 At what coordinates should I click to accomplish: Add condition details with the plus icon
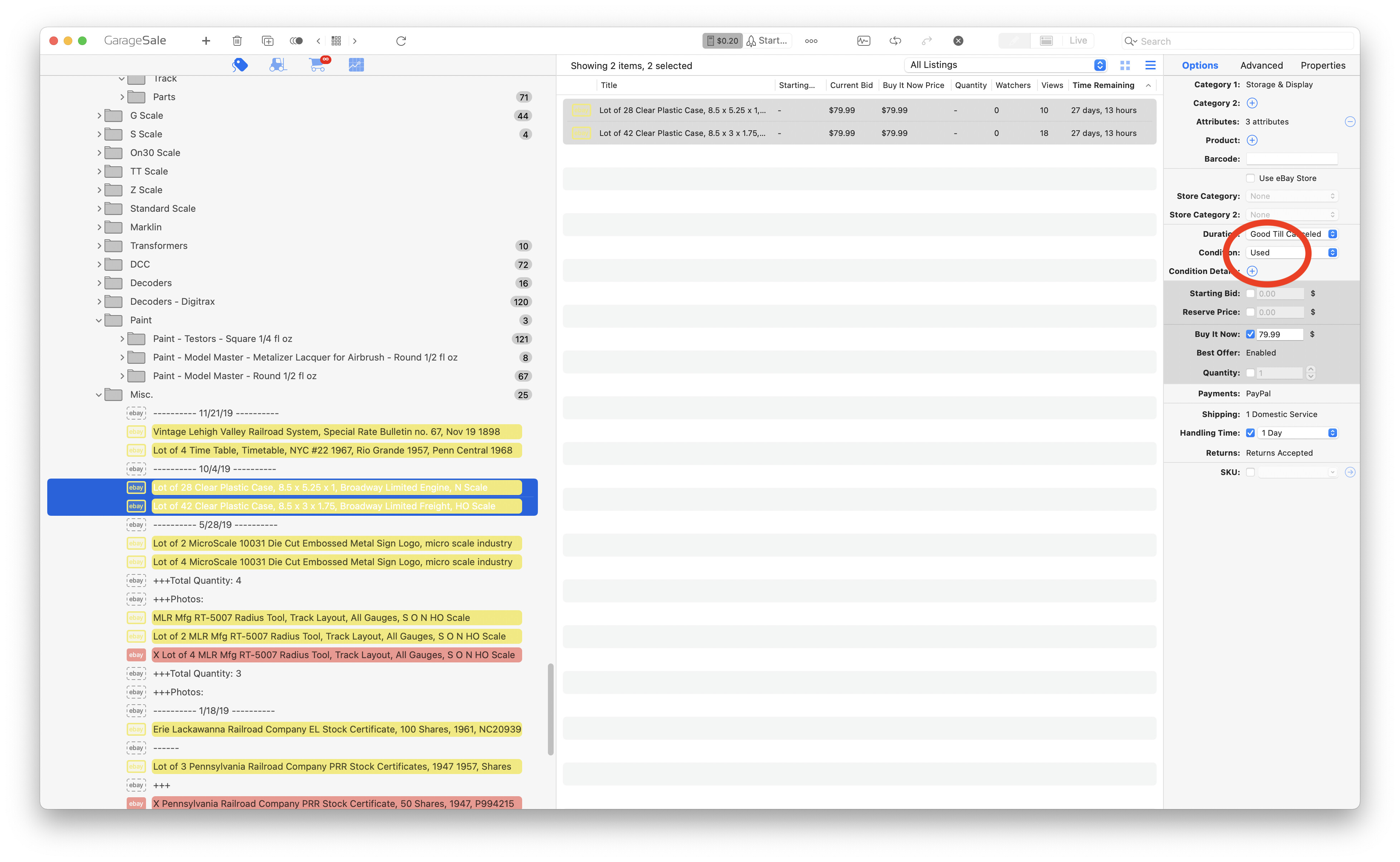(1252, 271)
